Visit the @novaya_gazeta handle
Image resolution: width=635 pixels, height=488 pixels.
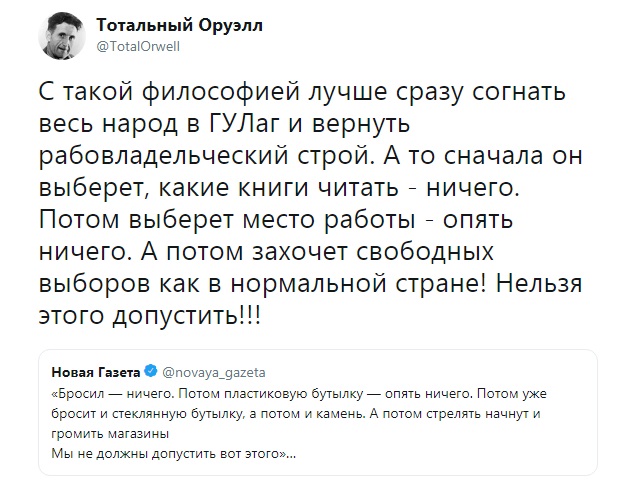pyautogui.click(x=214, y=372)
